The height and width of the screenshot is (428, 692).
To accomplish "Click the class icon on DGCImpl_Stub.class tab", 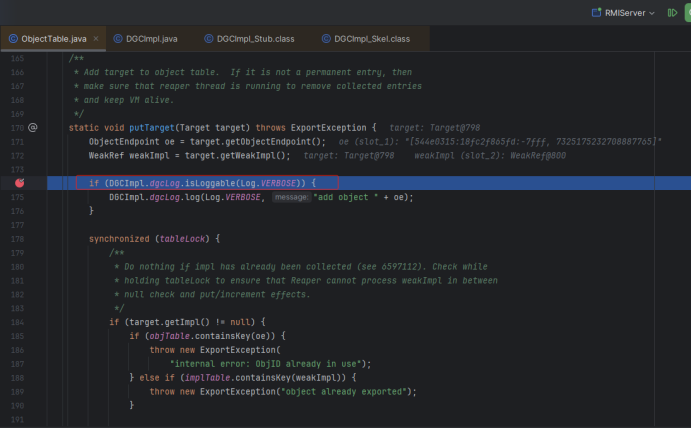I will [x=208, y=39].
